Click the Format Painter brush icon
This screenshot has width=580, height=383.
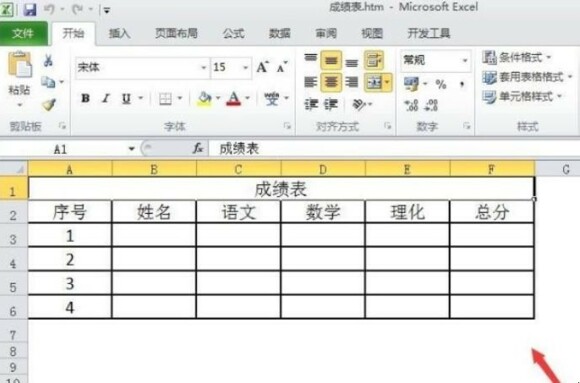49,105
